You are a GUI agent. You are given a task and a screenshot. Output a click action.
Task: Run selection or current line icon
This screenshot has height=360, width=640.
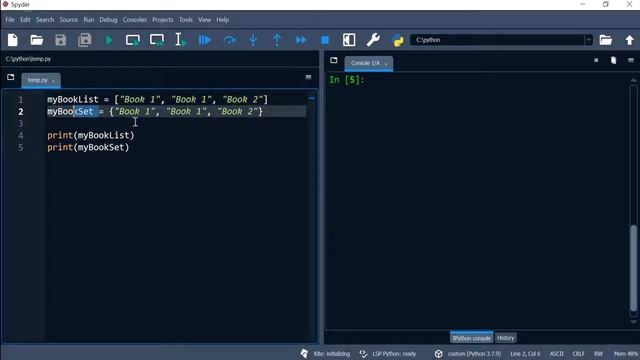coord(180,40)
